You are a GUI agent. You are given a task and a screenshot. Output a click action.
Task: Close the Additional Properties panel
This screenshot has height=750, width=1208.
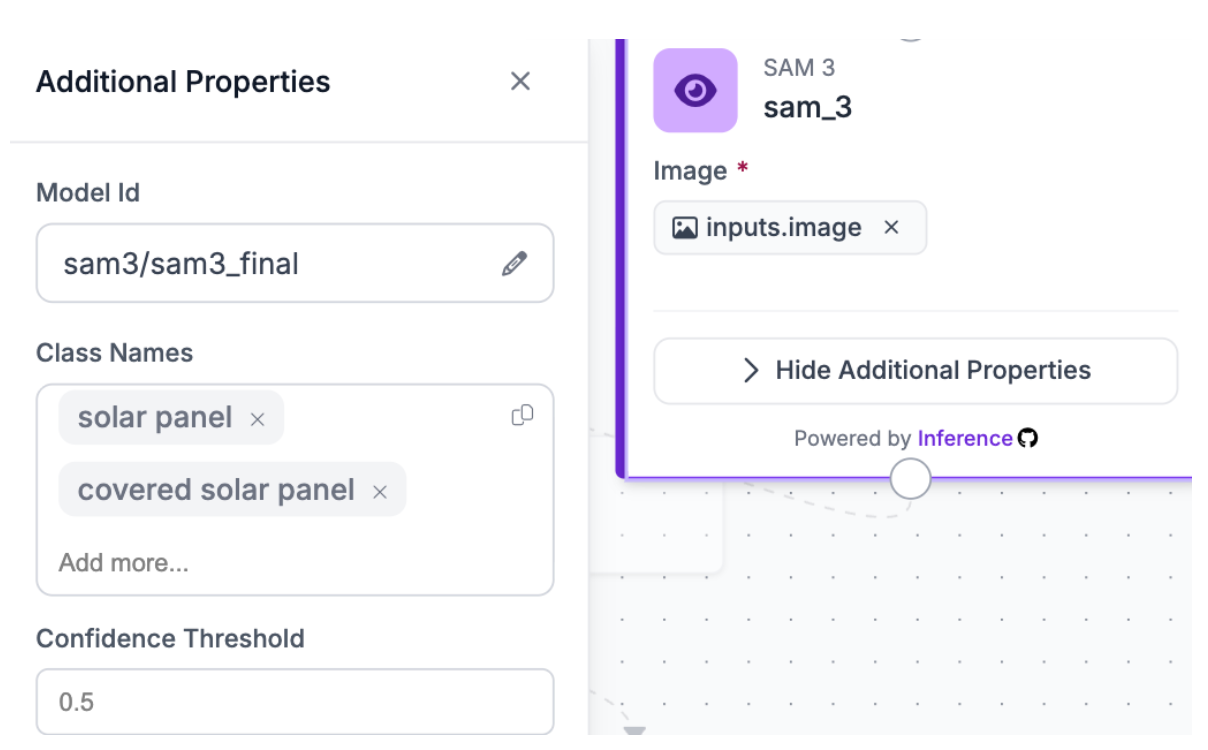coord(520,81)
